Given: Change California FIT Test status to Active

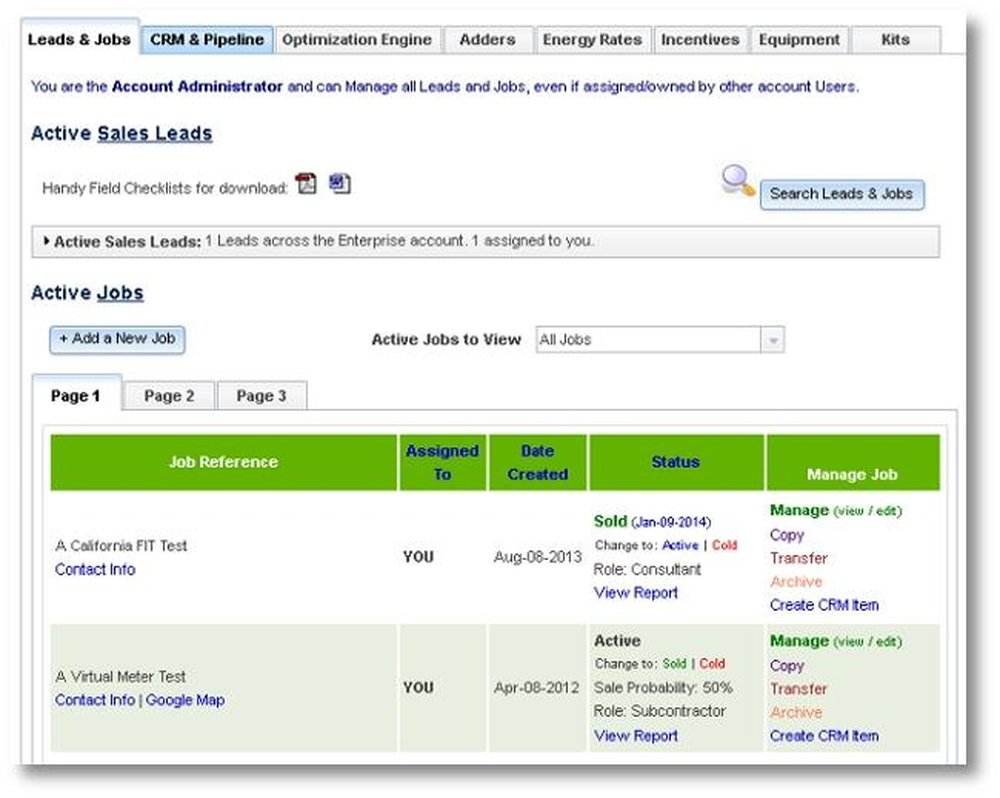Looking at the screenshot, I should (x=680, y=545).
